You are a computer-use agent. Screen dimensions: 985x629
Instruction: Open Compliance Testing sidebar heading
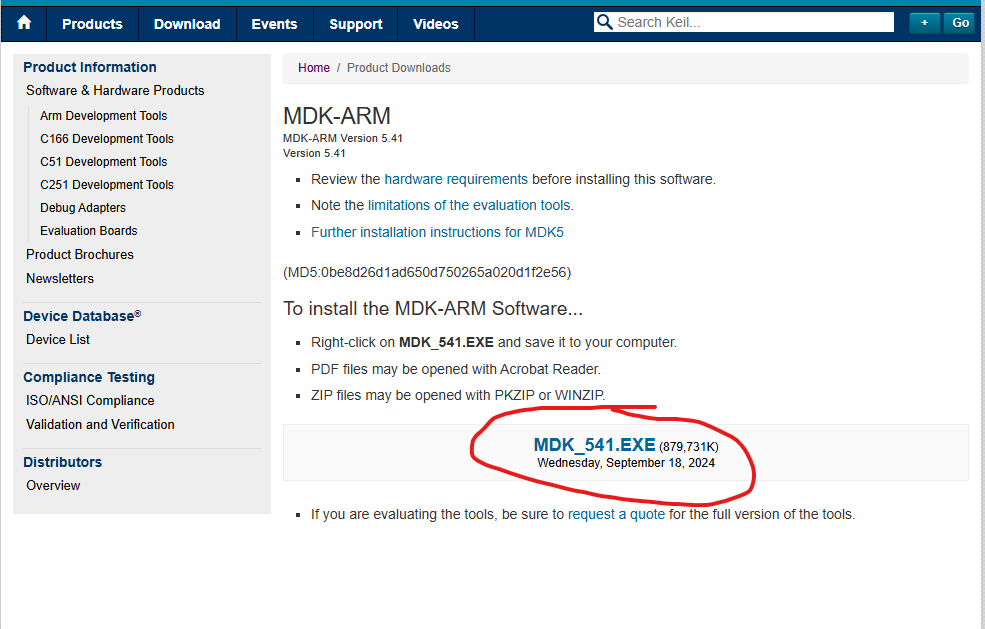coord(89,377)
